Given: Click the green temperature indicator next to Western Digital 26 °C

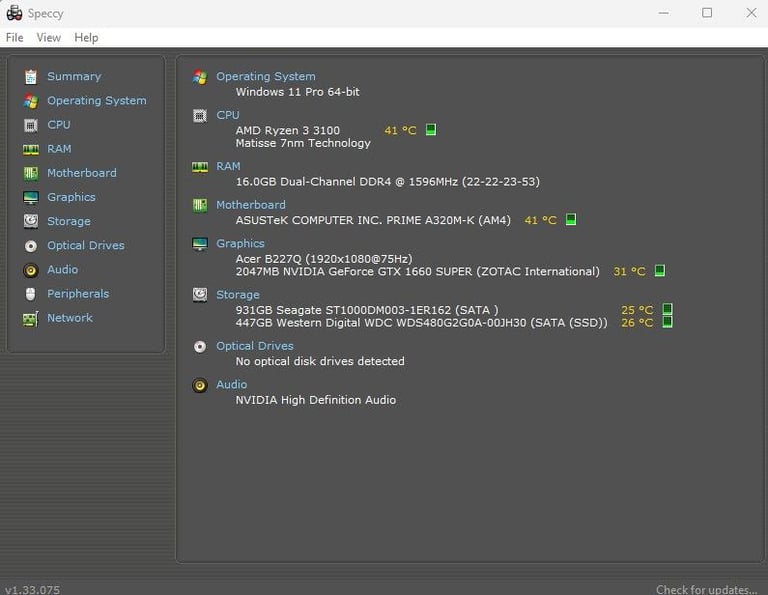Looking at the screenshot, I should pos(667,322).
